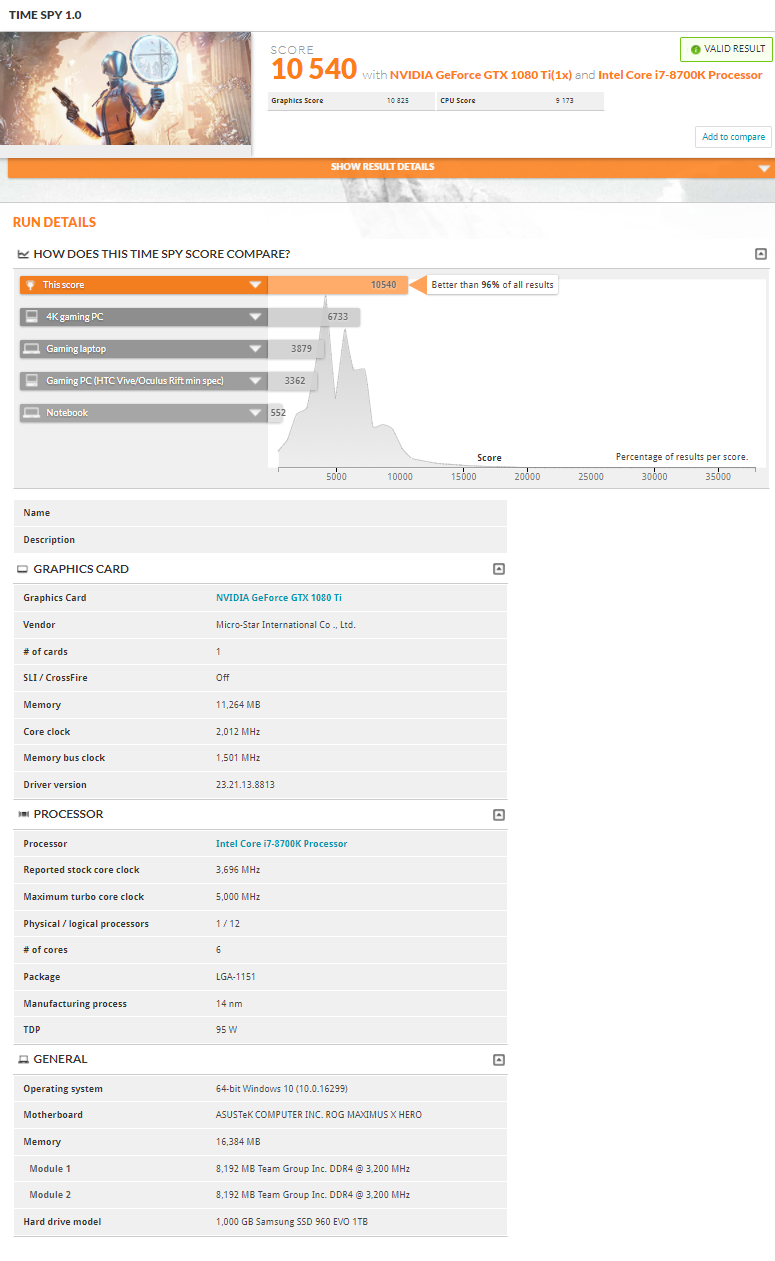Image resolution: width=775 pixels, height=1261 pixels.
Task: Select Module 1 memory details
Action: pos(313,1169)
